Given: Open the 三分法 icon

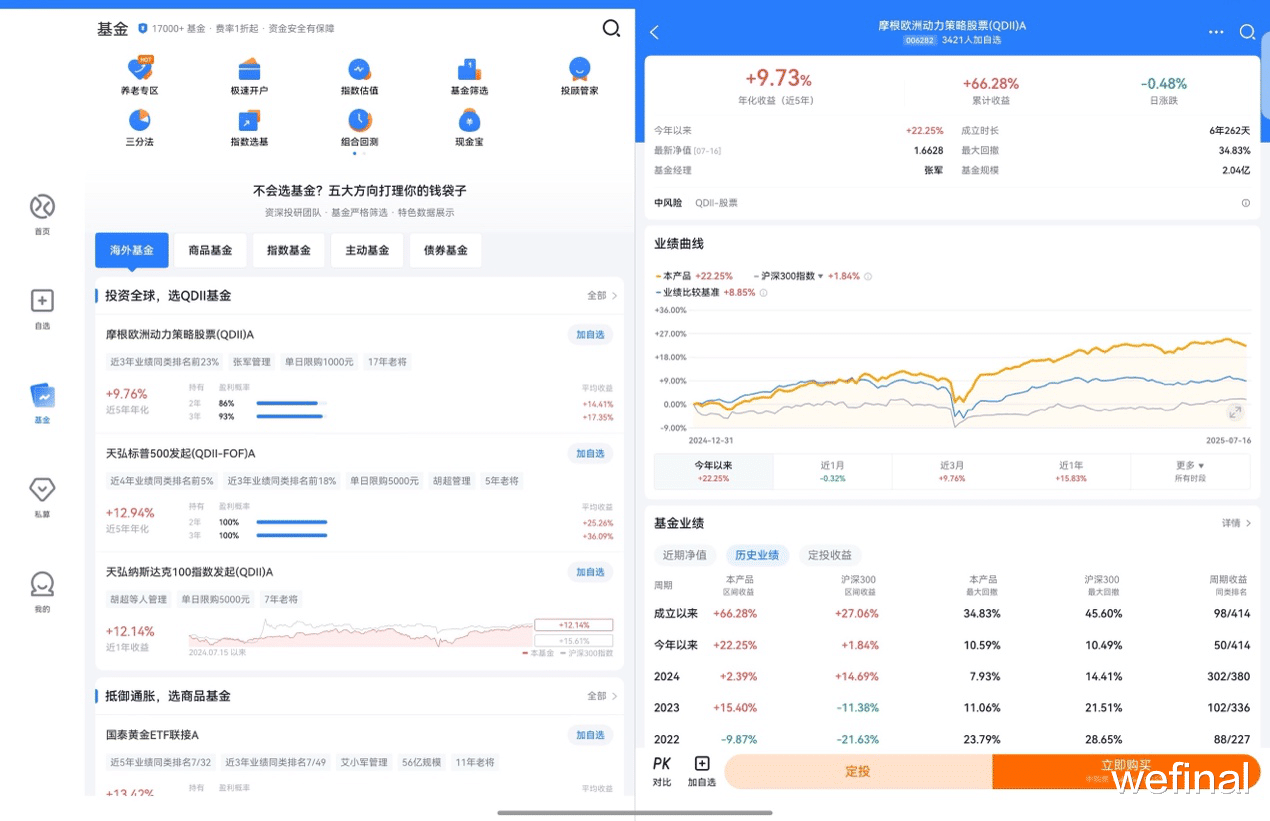Looking at the screenshot, I should pos(140,127).
